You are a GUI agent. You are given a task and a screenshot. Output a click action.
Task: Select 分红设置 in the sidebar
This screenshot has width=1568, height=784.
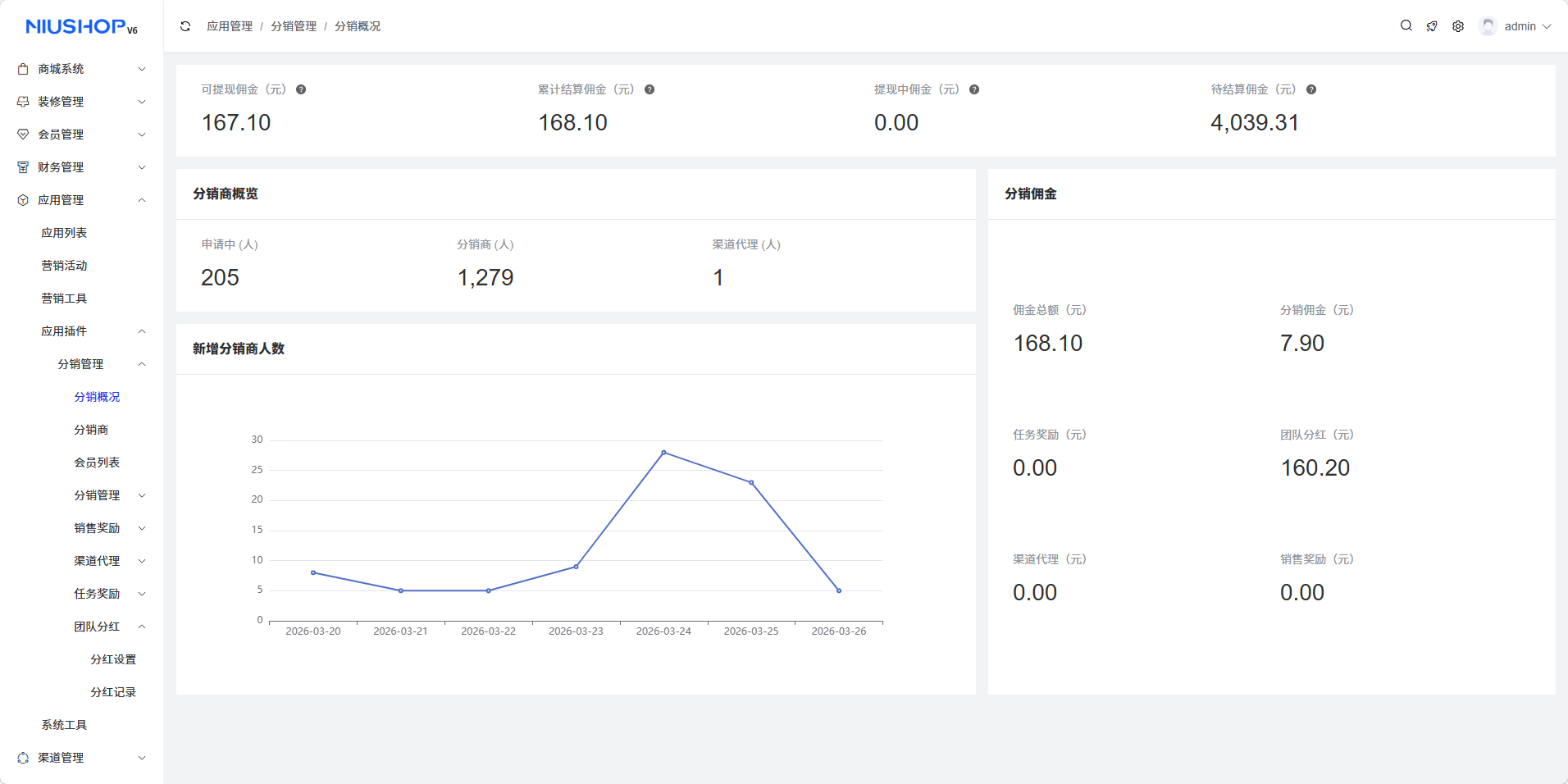113,659
